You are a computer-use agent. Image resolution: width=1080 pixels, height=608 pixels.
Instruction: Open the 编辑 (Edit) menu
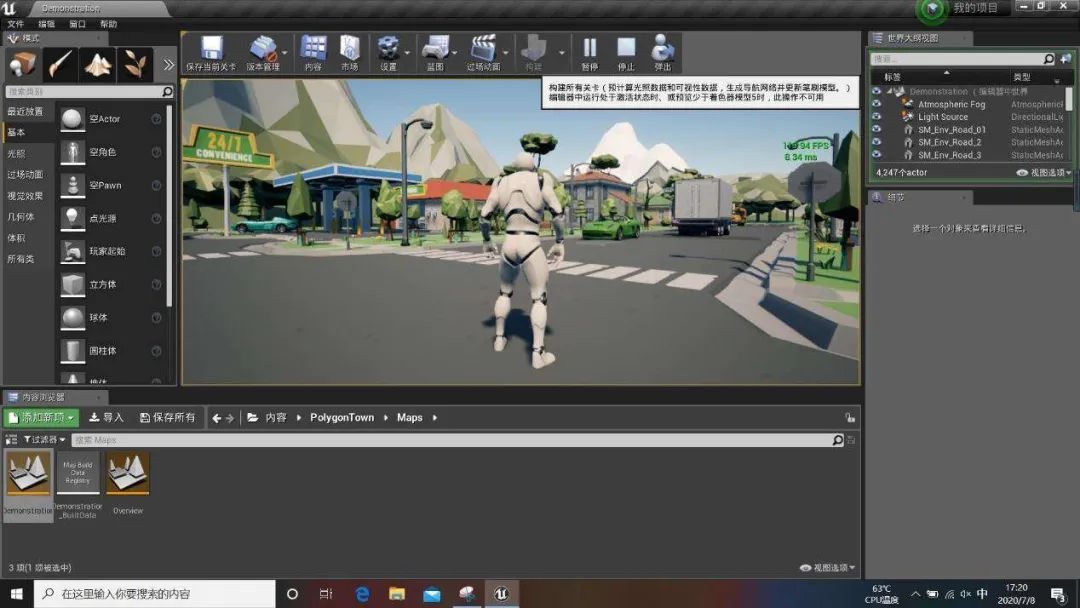click(46, 24)
